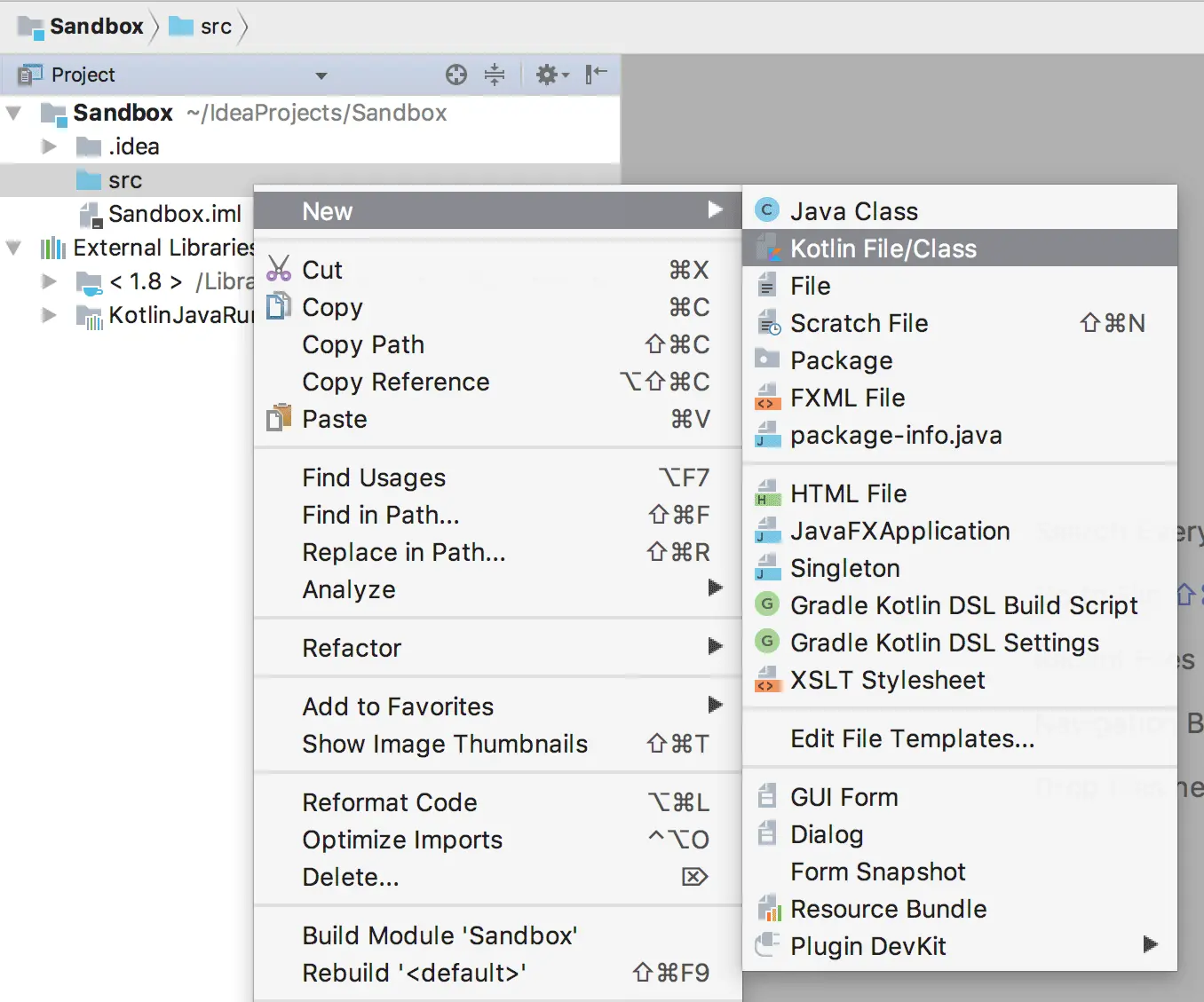The image size is (1204, 1002).
Task: Click the Project panel title label
Action: tap(83, 75)
